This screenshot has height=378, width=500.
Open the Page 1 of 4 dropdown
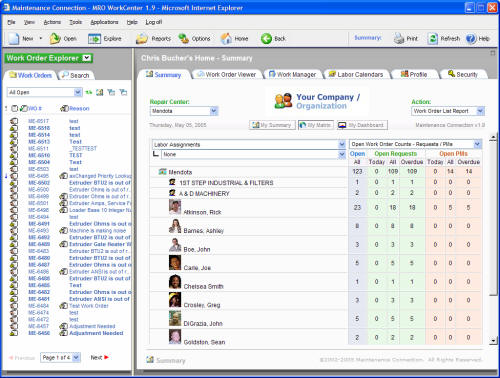pyautogui.click(x=76, y=358)
